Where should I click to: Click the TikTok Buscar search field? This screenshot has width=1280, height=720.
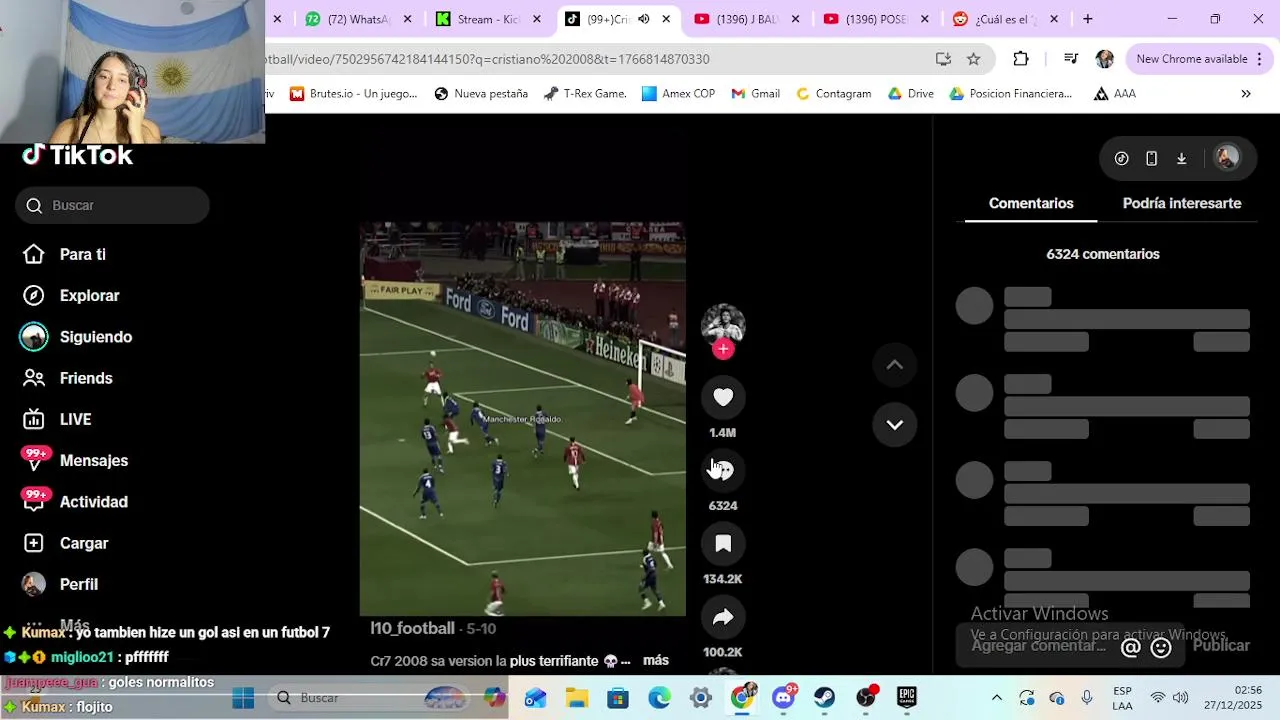[x=112, y=205]
